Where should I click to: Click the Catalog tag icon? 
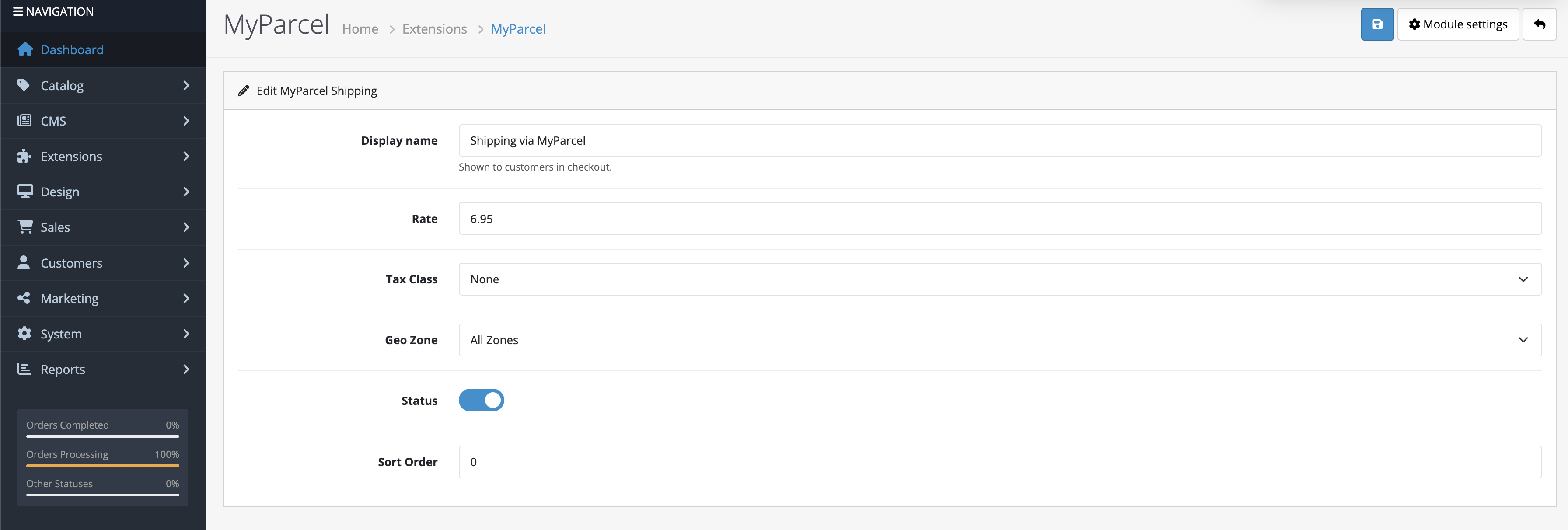click(x=24, y=84)
